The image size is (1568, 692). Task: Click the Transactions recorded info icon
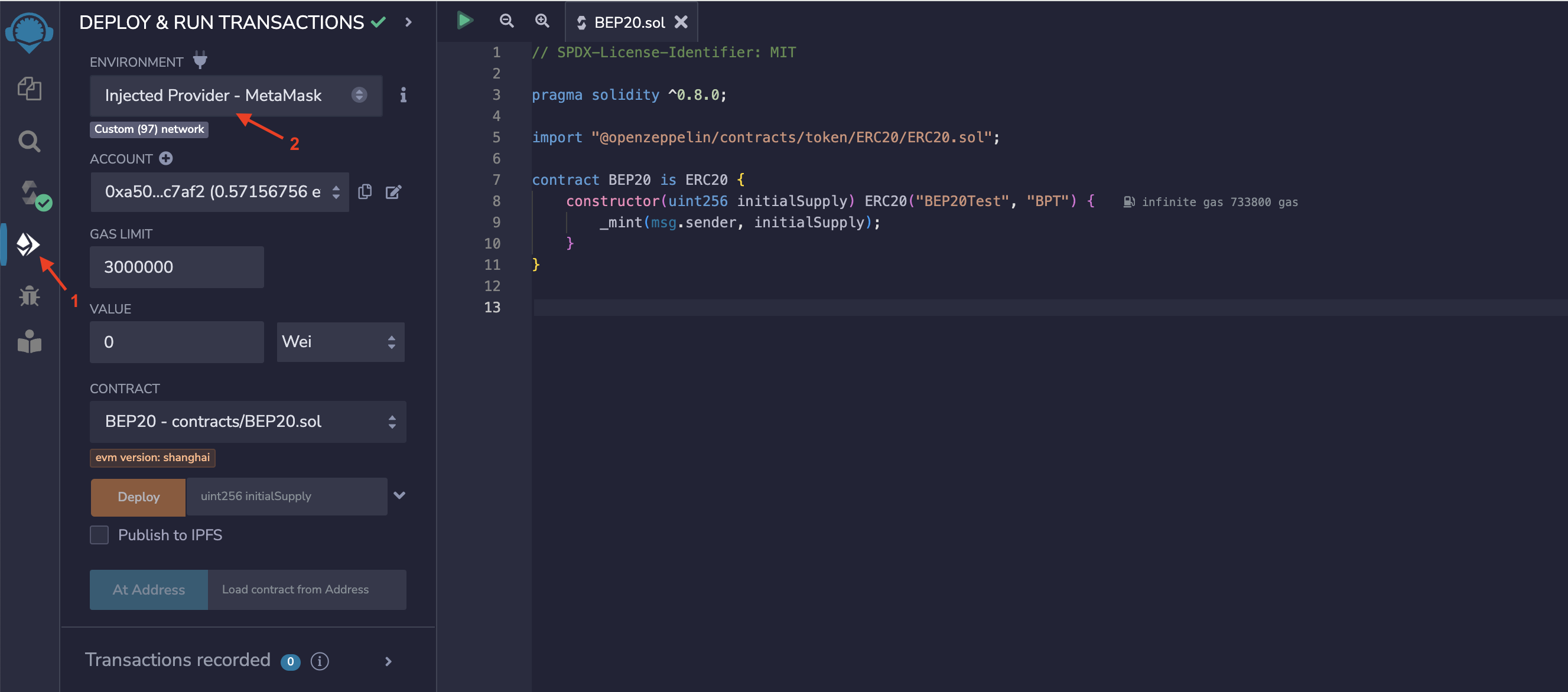click(x=320, y=661)
